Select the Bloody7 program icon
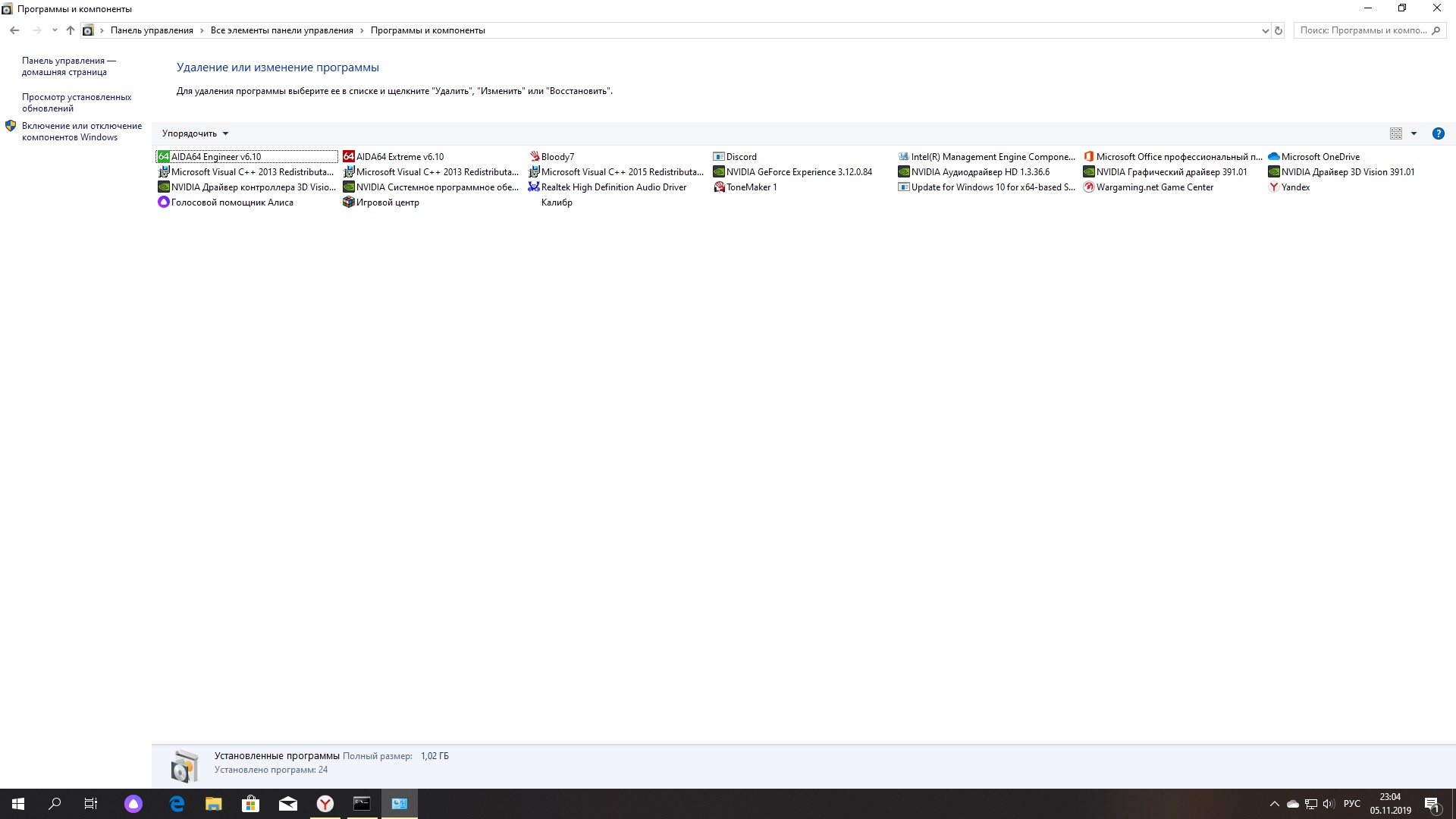1456x819 pixels. (x=534, y=157)
